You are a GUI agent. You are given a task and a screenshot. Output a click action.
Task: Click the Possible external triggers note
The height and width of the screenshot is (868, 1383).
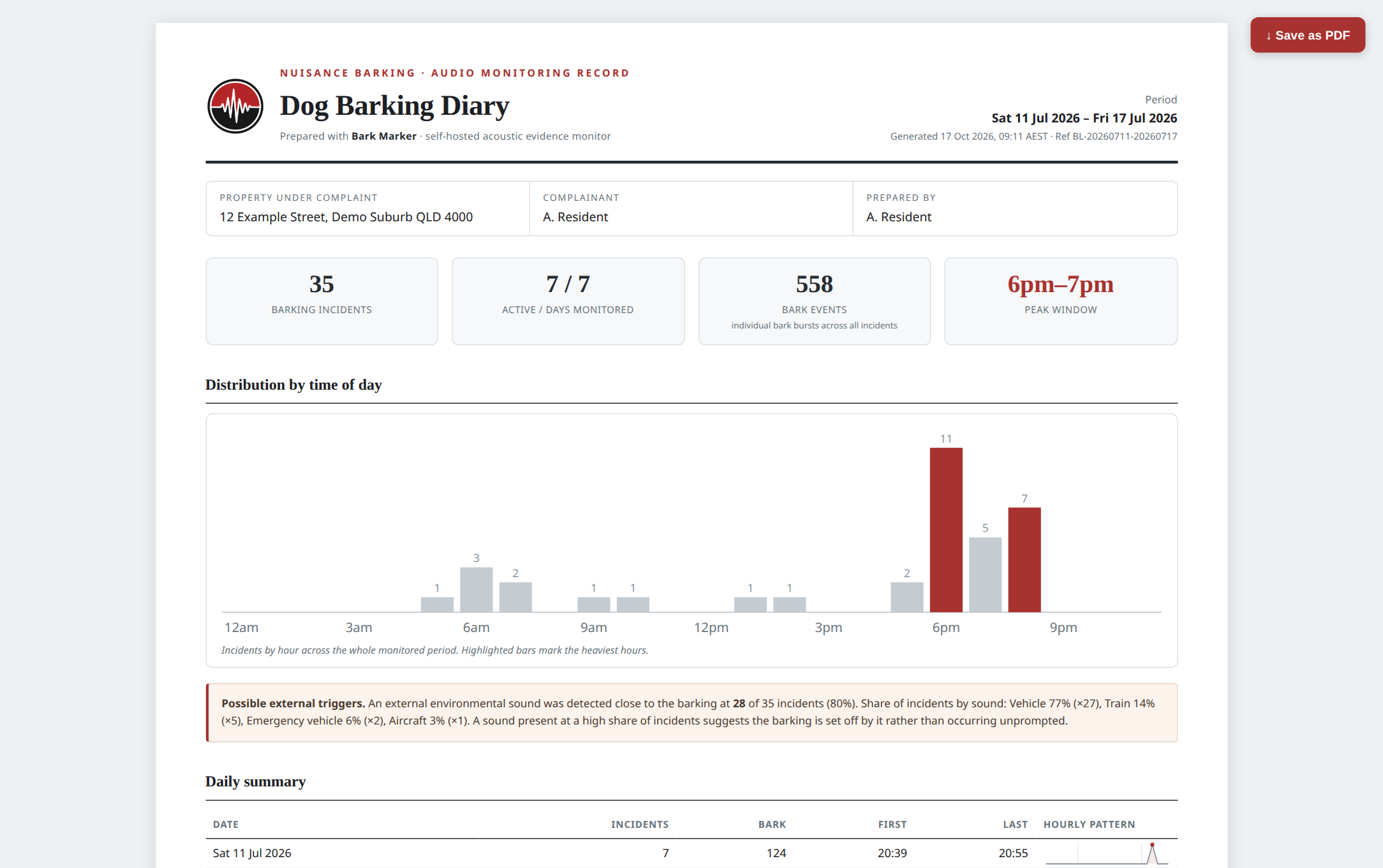(691, 712)
